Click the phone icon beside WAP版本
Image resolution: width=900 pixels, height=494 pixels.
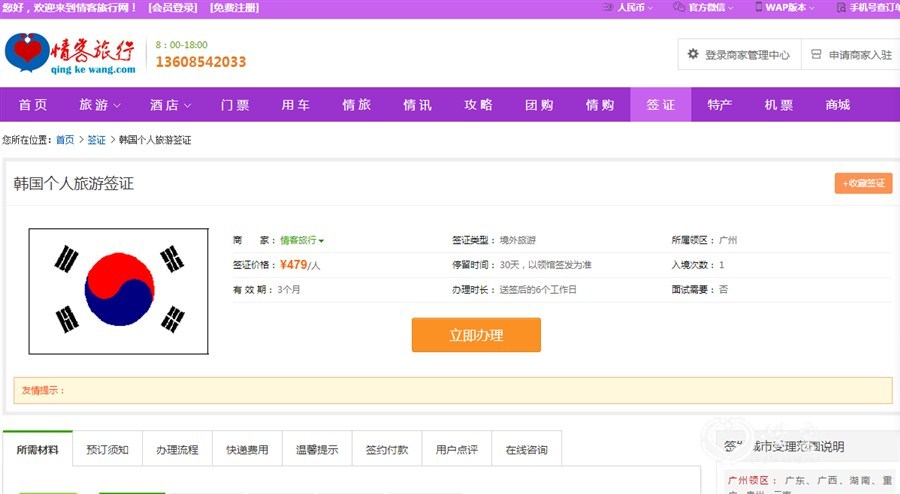pyautogui.click(x=759, y=7)
